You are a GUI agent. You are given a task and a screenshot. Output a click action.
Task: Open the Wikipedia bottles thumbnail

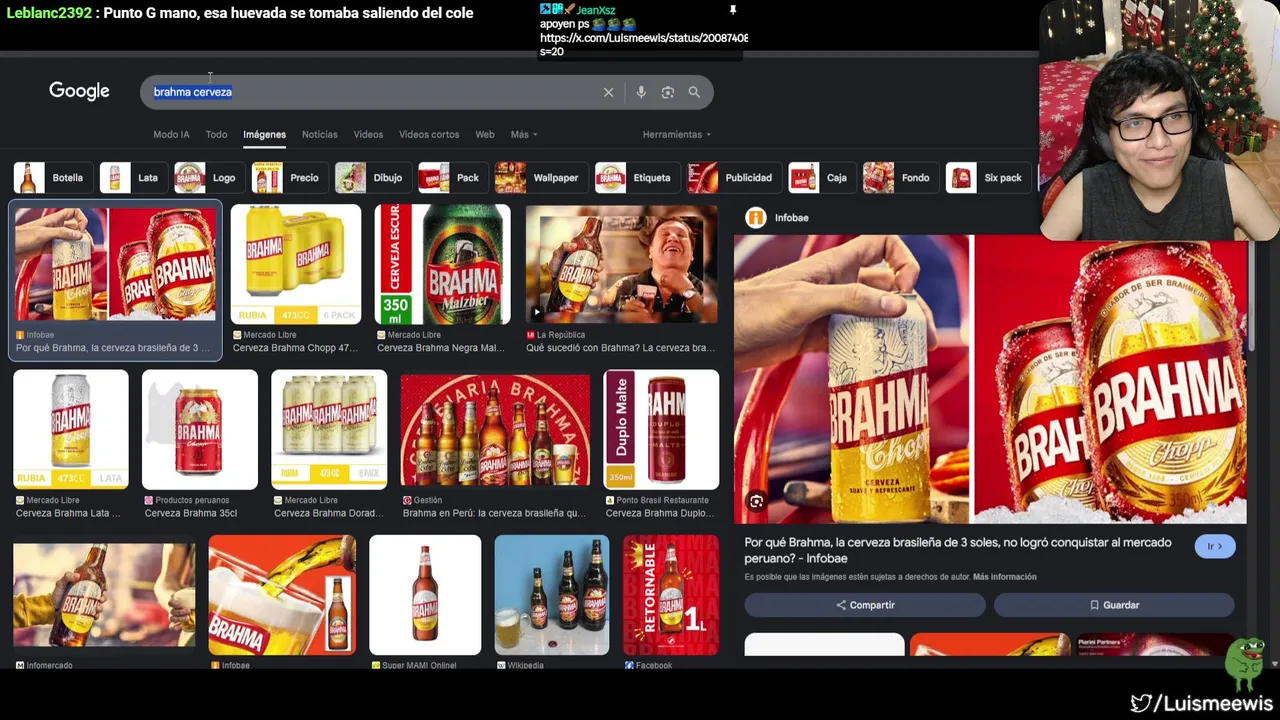[x=552, y=595]
